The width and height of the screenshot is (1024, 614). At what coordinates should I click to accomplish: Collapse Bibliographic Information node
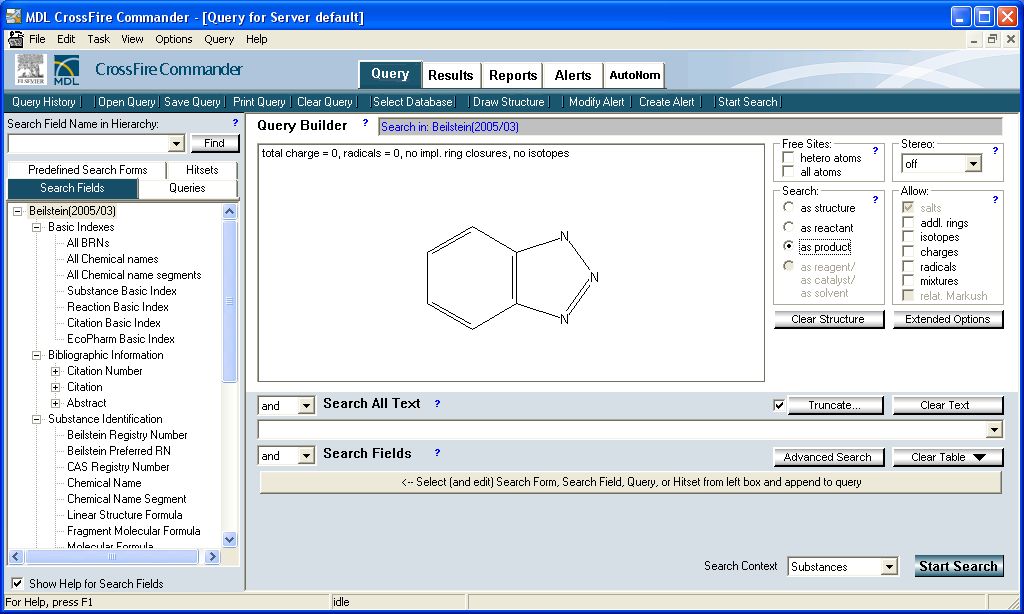(x=37, y=355)
